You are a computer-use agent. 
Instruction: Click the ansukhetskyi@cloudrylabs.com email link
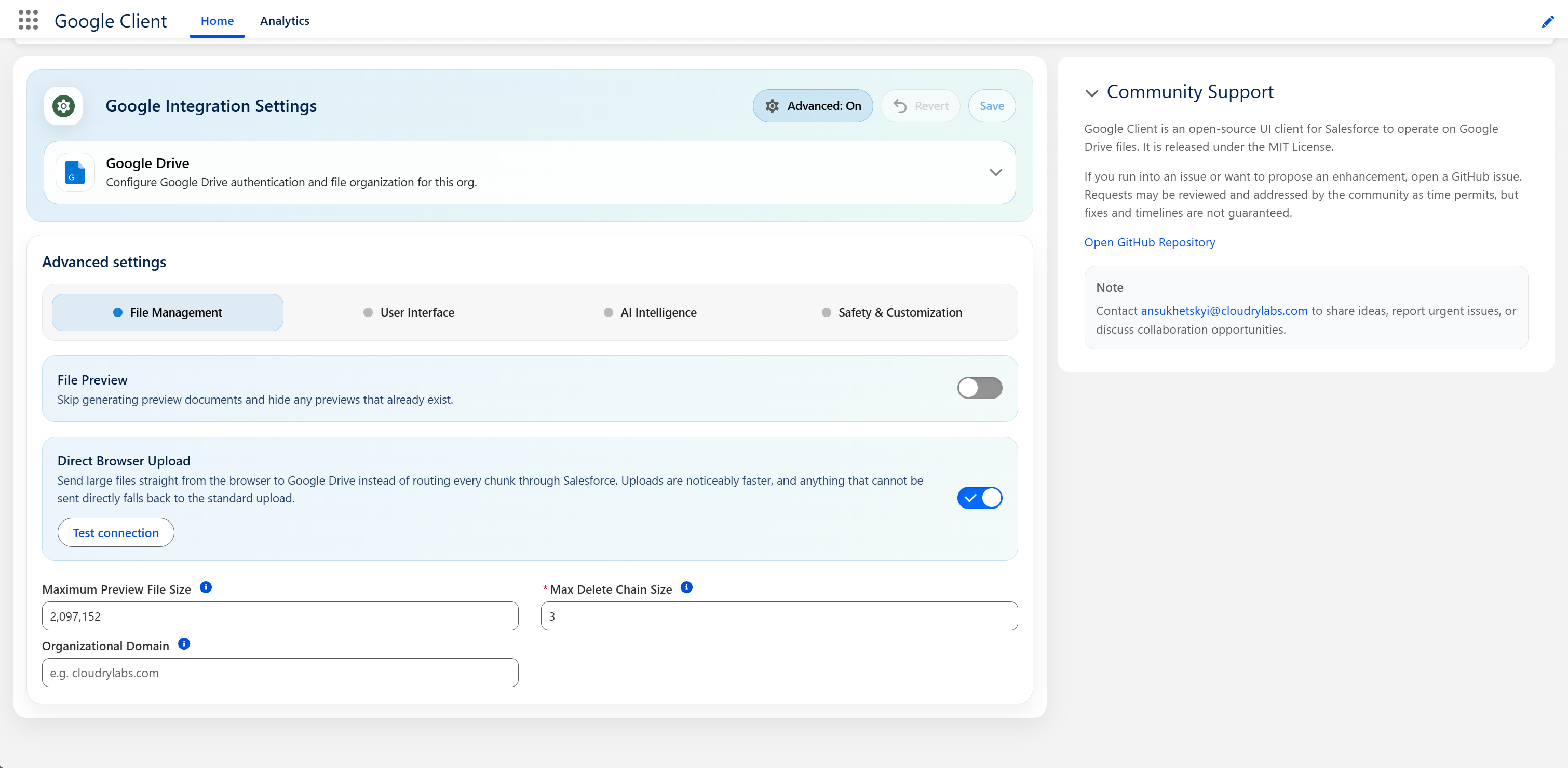1223,311
